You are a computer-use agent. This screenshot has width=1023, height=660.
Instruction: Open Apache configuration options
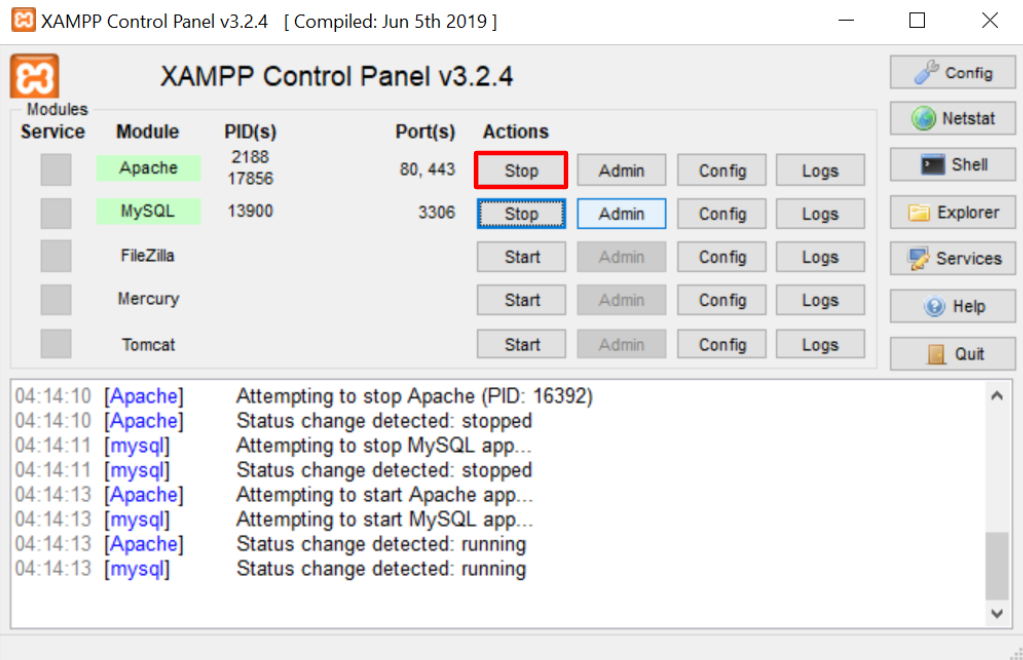pyautogui.click(x=720, y=169)
